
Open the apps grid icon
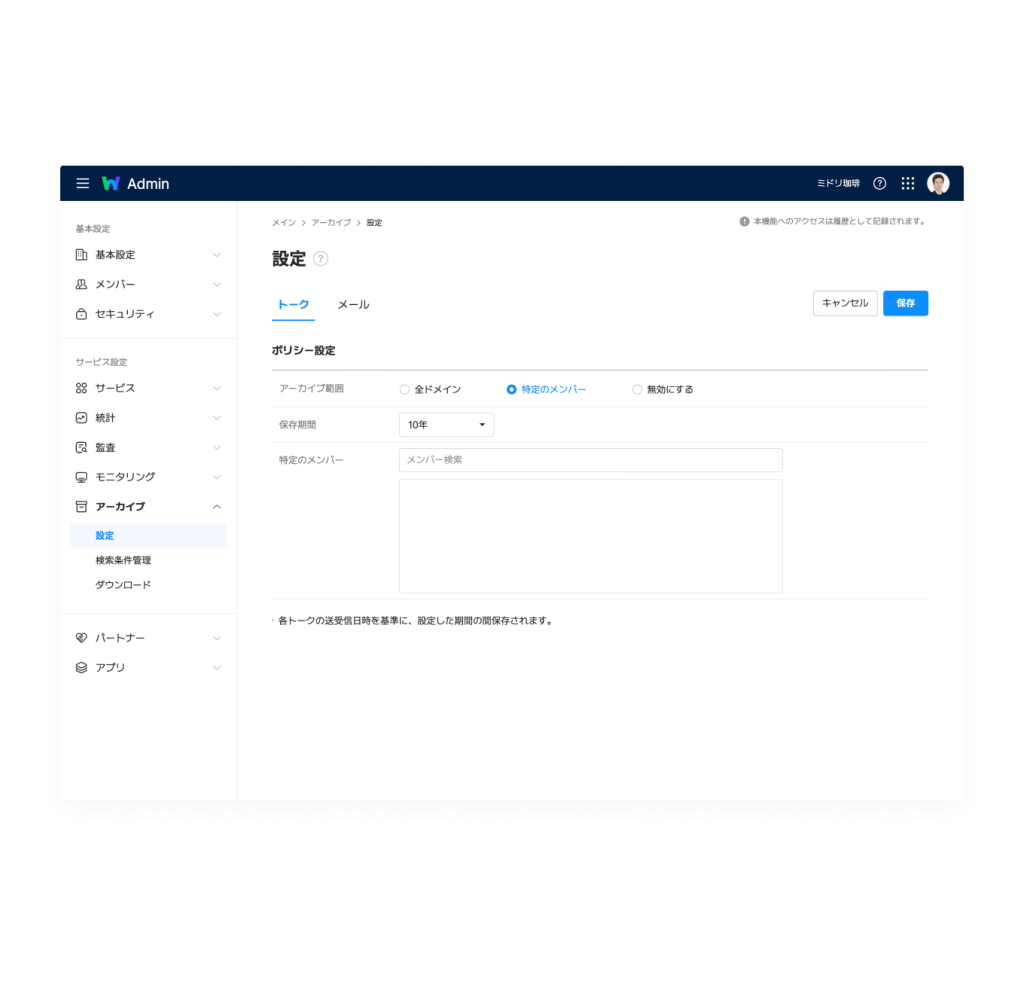908,184
